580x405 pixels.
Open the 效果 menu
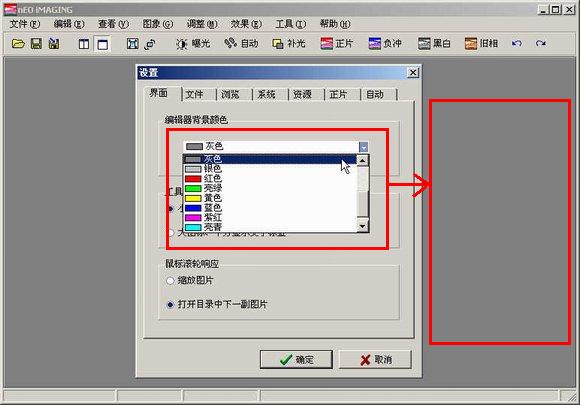(x=246, y=24)
